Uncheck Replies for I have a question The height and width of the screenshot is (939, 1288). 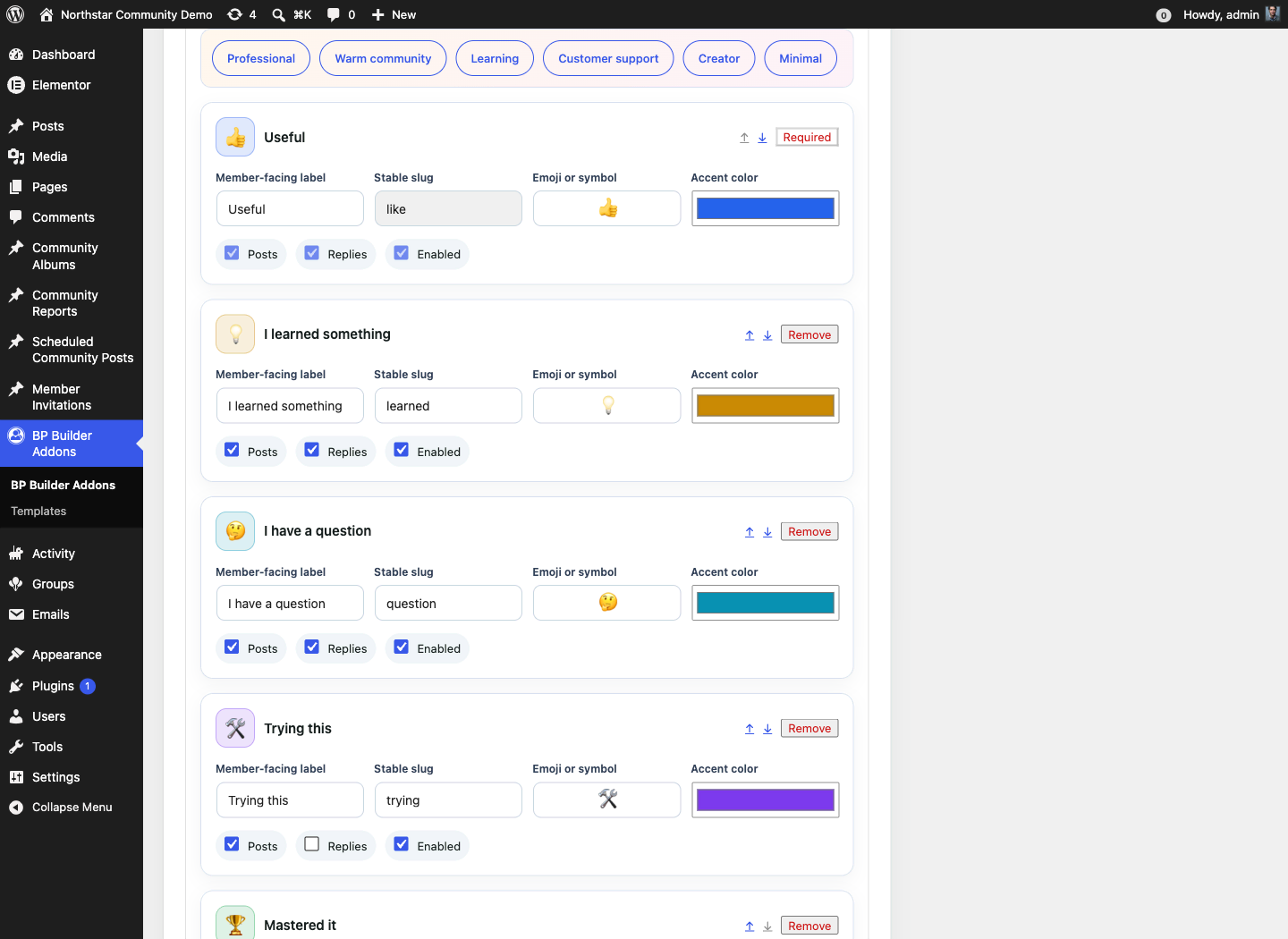pyautogui.click(x=312, y=647)
